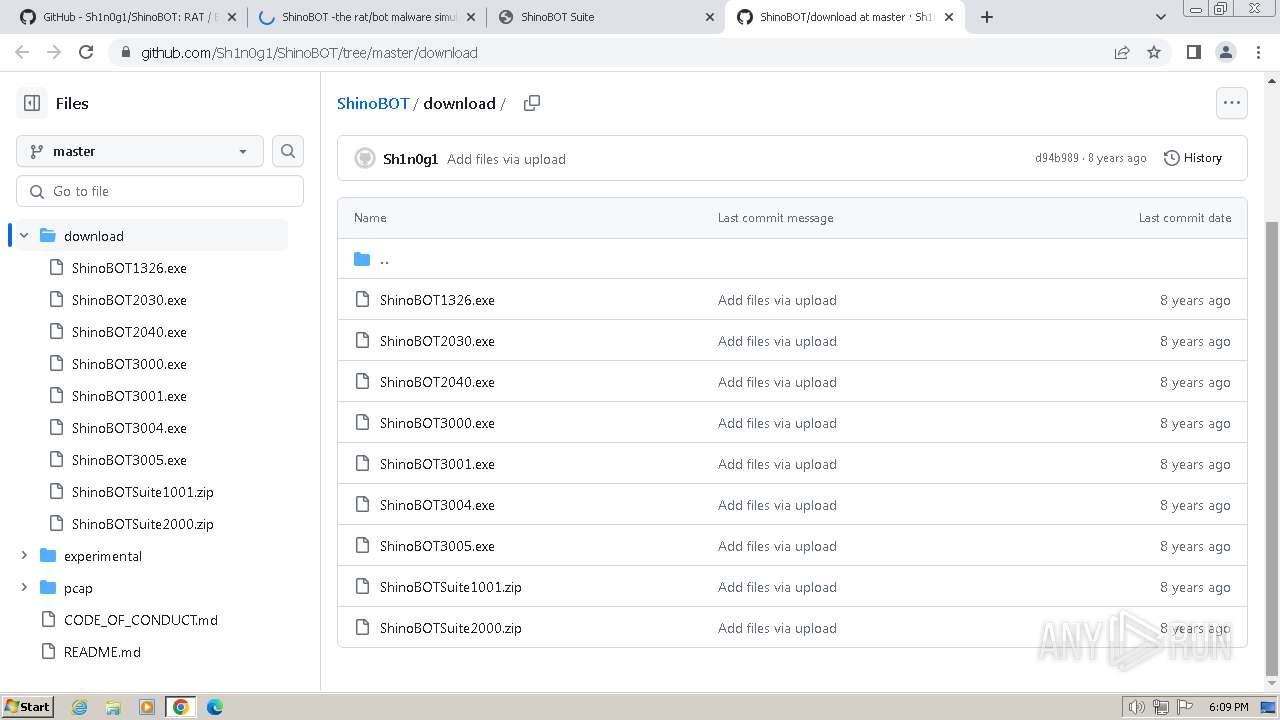Click Sh1n0g1's avatar image
The image size is (1280, 720).
[365, 158]
